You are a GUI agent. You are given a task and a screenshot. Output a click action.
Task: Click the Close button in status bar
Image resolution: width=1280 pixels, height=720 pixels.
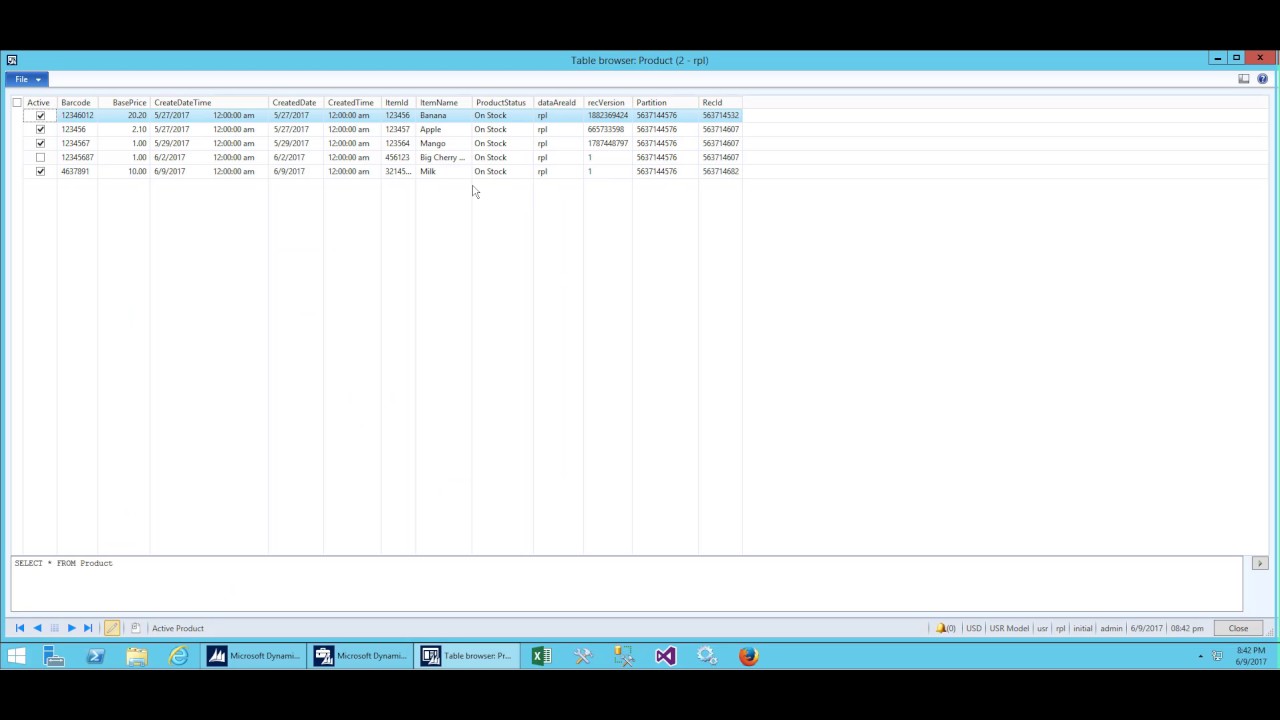pos(1238,628)
